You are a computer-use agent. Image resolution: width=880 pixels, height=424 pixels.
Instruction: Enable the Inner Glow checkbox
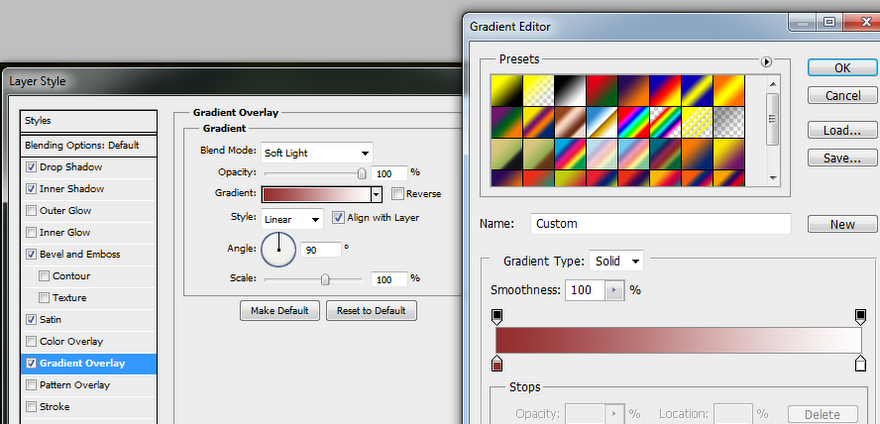point(31,232)
